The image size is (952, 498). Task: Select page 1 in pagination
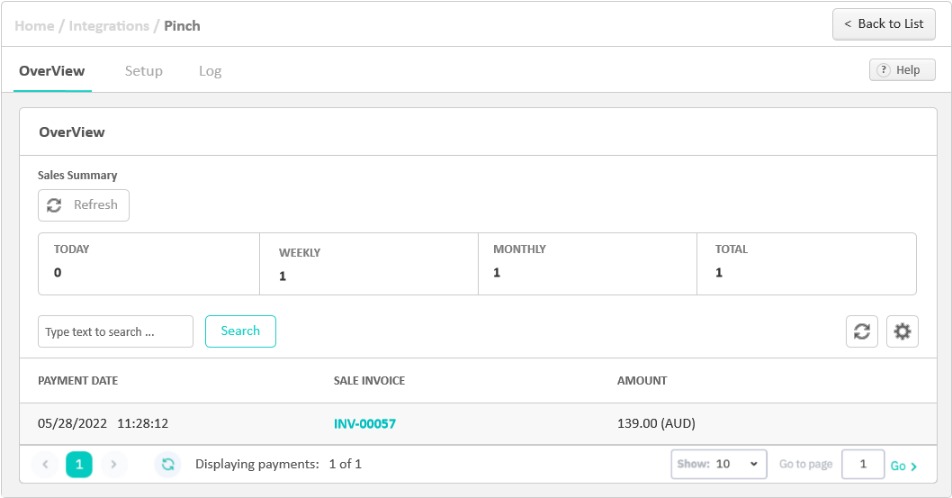point(79,464)
